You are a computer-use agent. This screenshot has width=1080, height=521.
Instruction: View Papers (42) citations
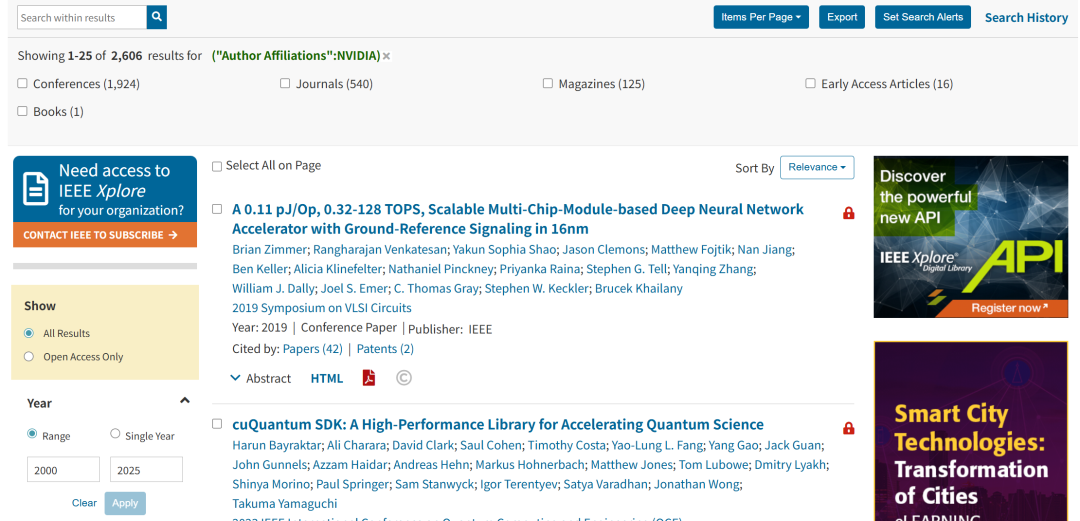[313, 349]
